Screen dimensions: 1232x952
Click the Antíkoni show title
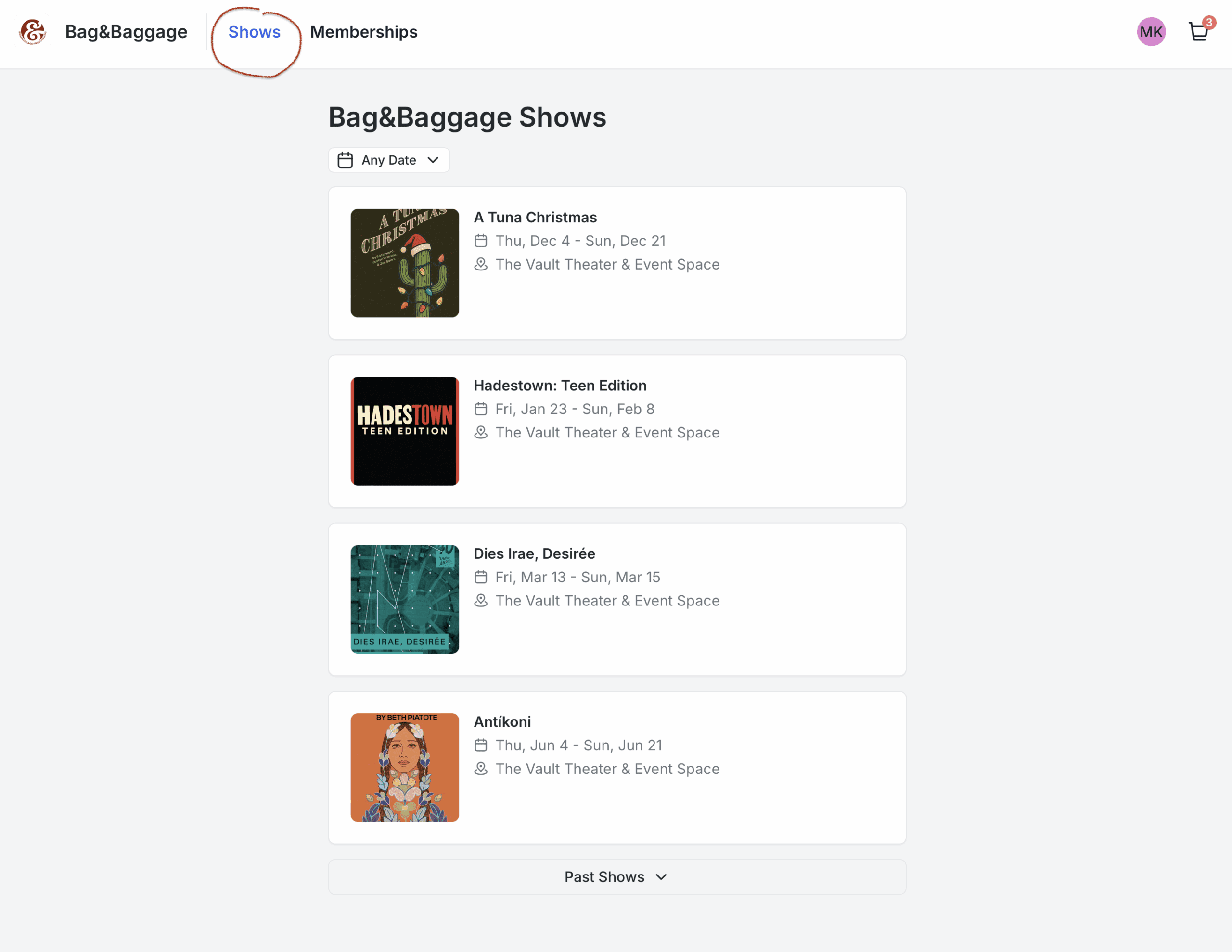(x=502, y=722)
